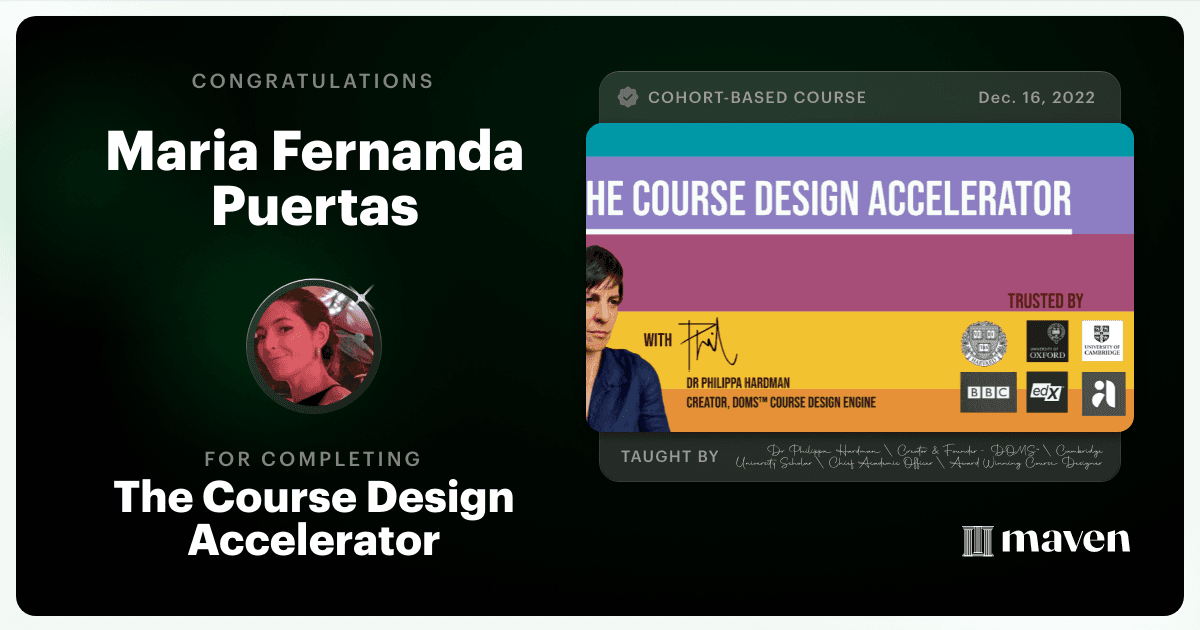Click the Taught By label
The height and width of the screenshot is (630, 1200).
669,457
